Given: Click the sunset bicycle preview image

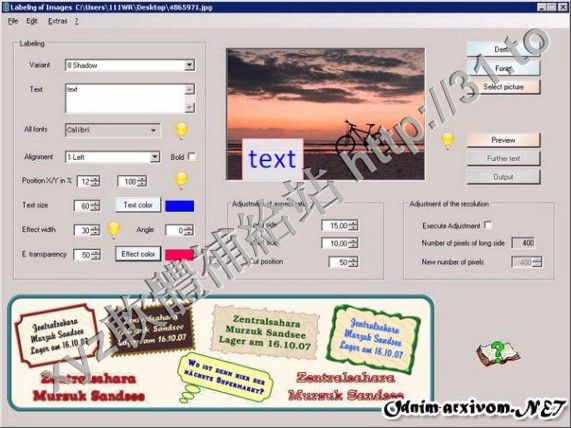Looking at the screenshot, I should point(325,114).
